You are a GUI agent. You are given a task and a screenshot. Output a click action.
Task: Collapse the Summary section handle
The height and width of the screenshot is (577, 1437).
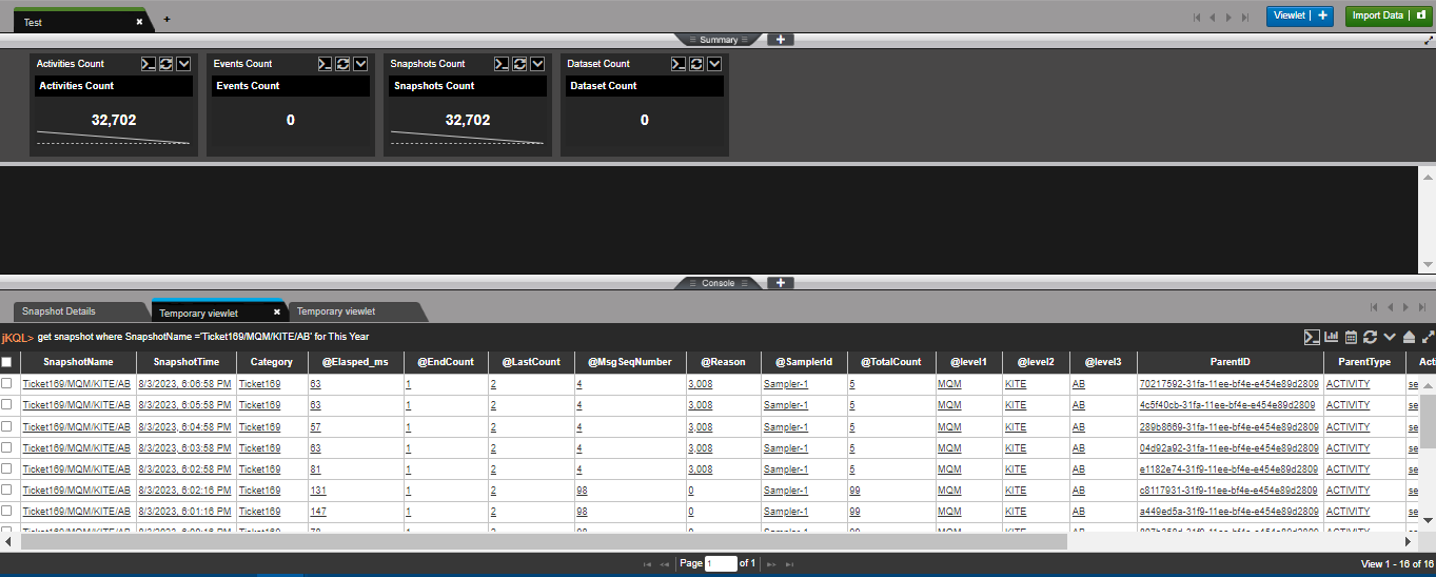(718, 40)
